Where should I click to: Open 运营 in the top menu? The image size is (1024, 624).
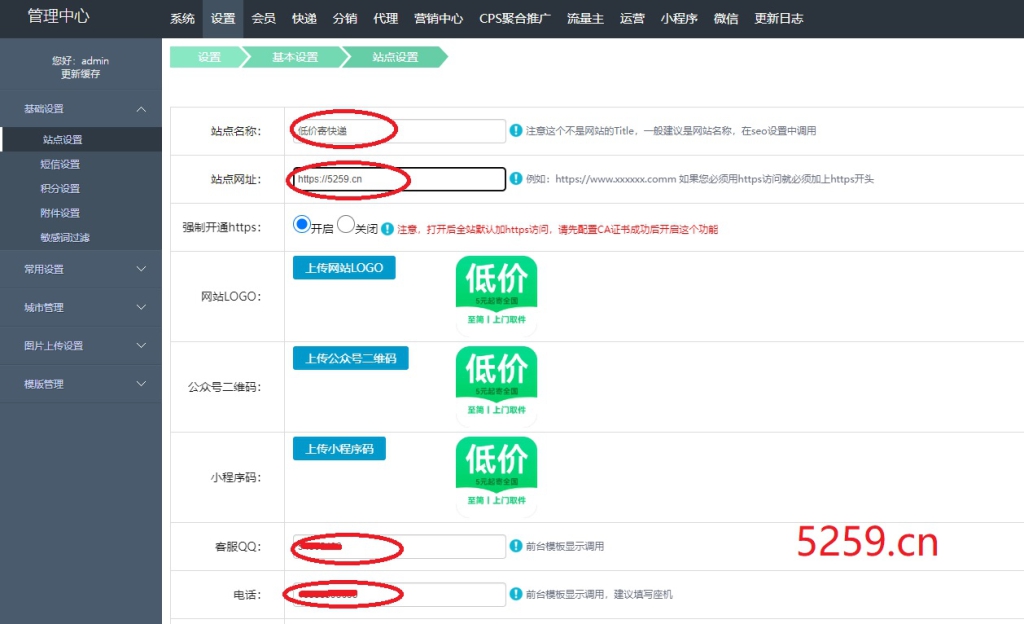tap(632, 18)
